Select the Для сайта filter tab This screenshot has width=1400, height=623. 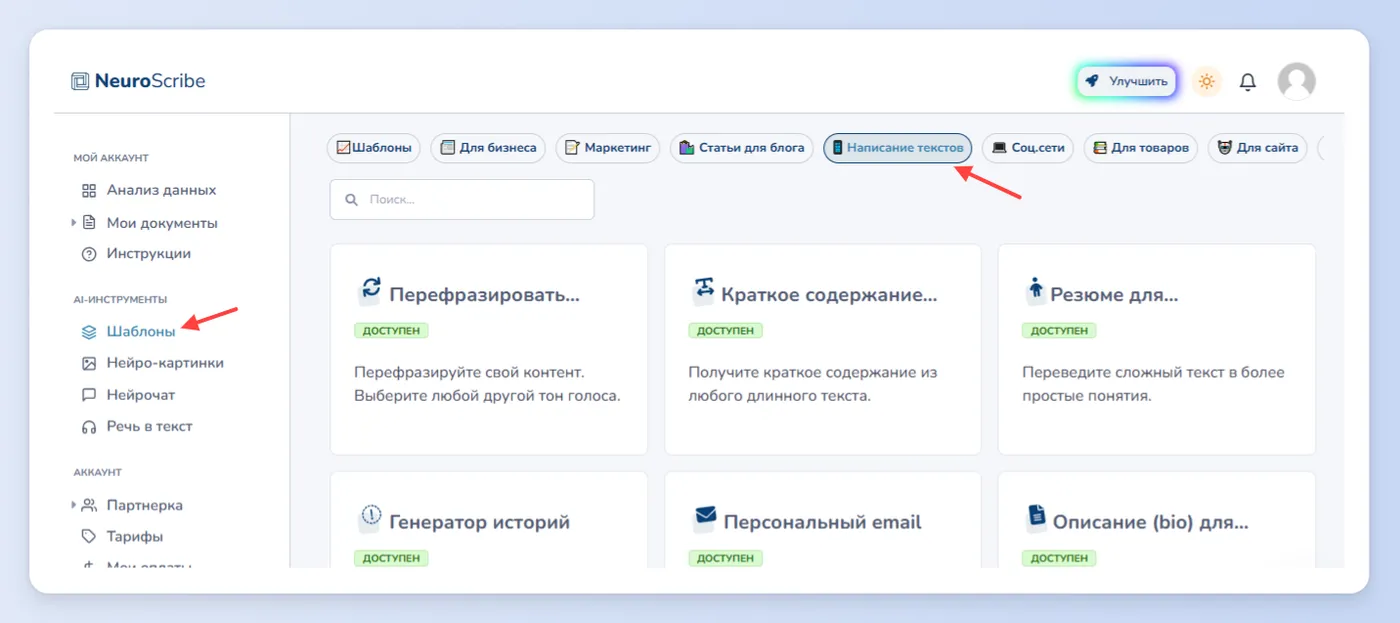1258,148
